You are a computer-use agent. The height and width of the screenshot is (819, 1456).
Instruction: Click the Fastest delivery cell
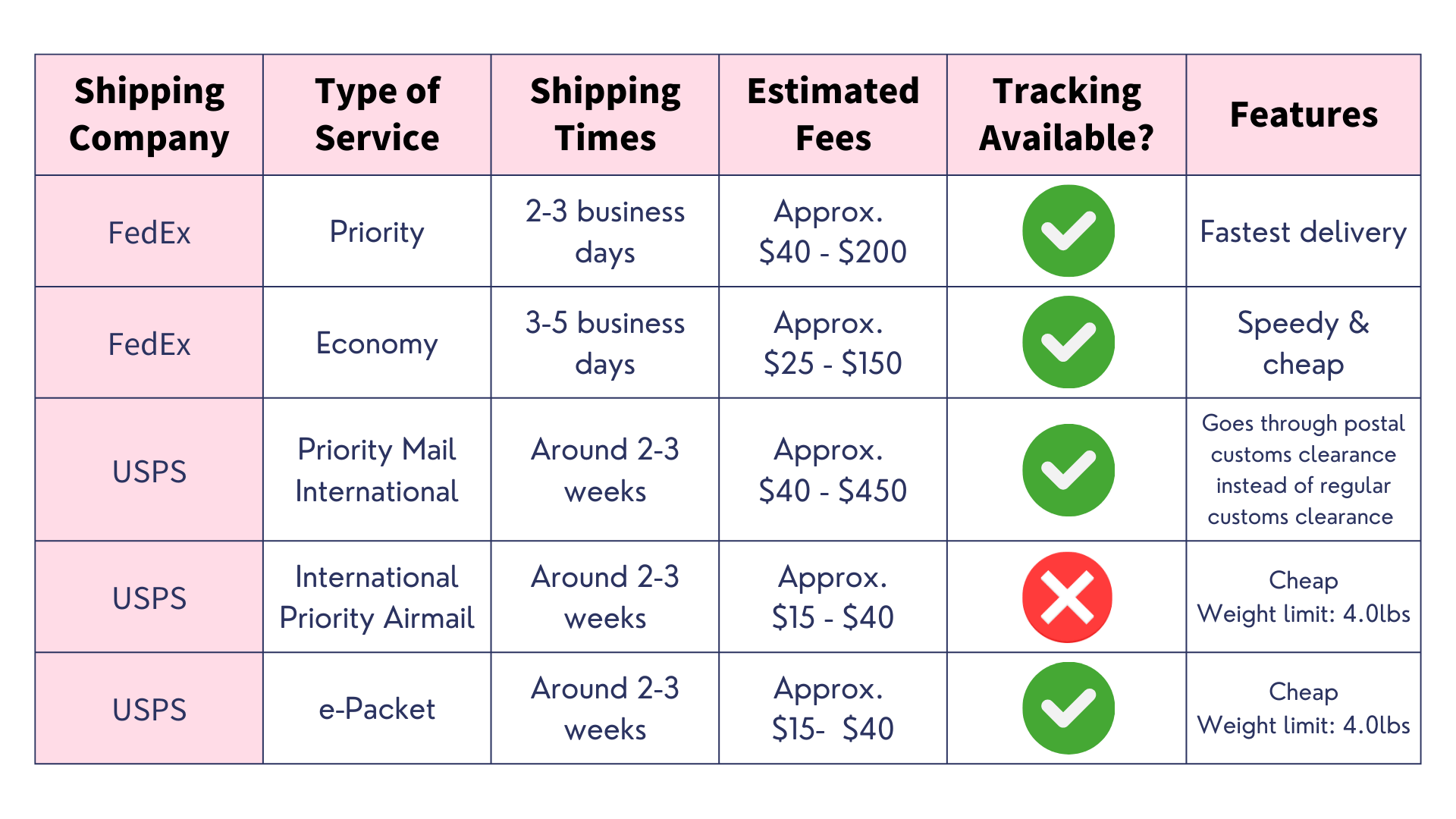coord(1304,231)
